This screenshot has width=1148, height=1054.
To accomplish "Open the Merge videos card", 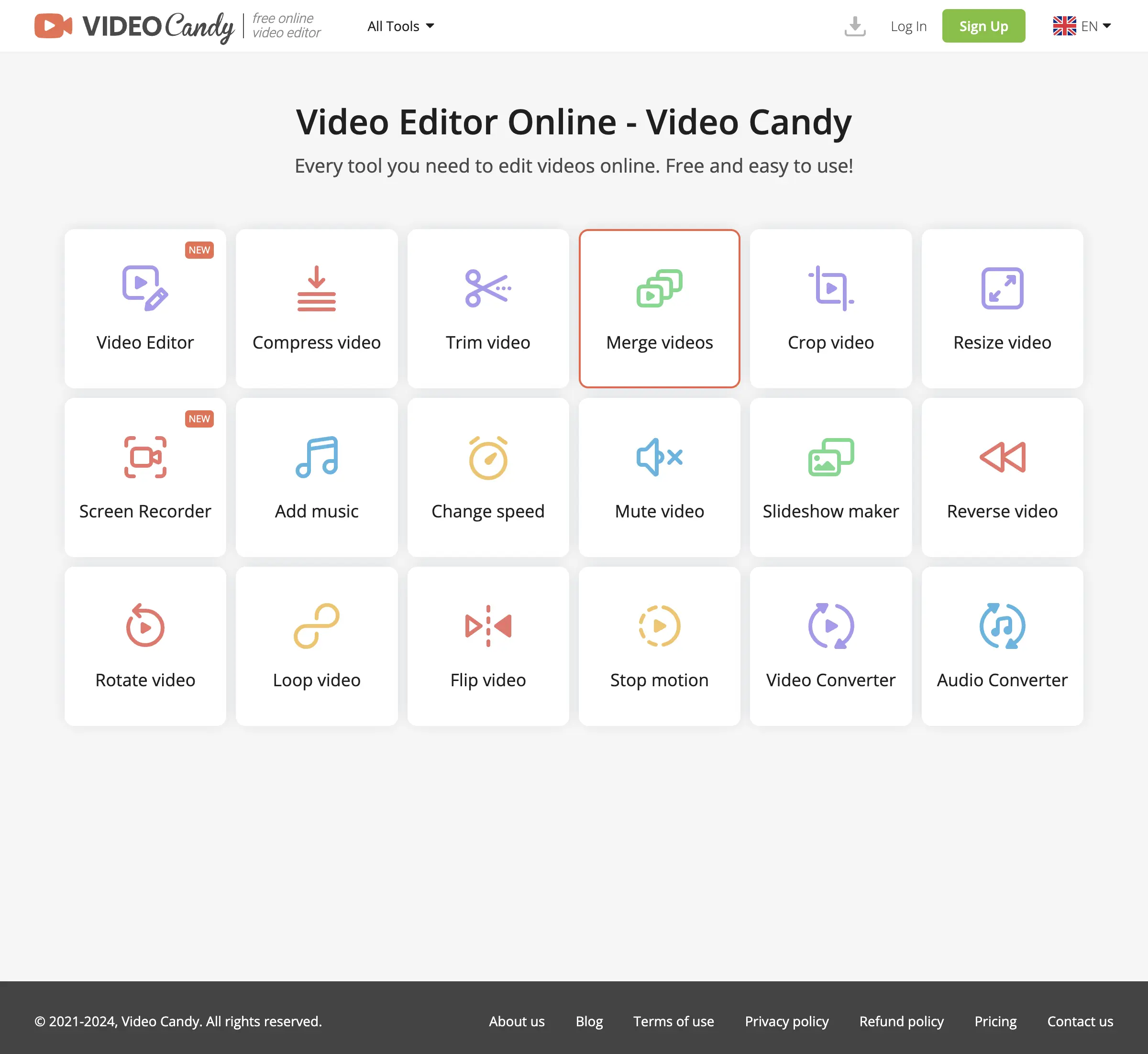I will tap(659, 308).
